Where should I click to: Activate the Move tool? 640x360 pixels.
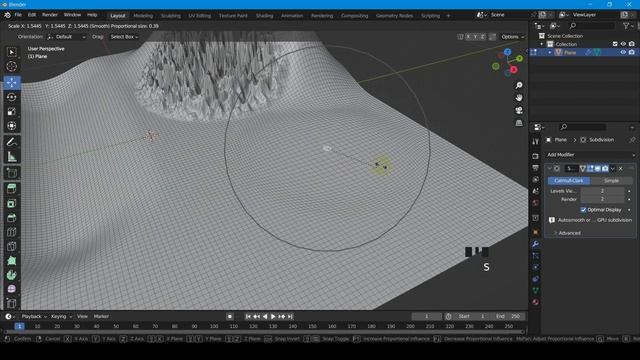11,82
